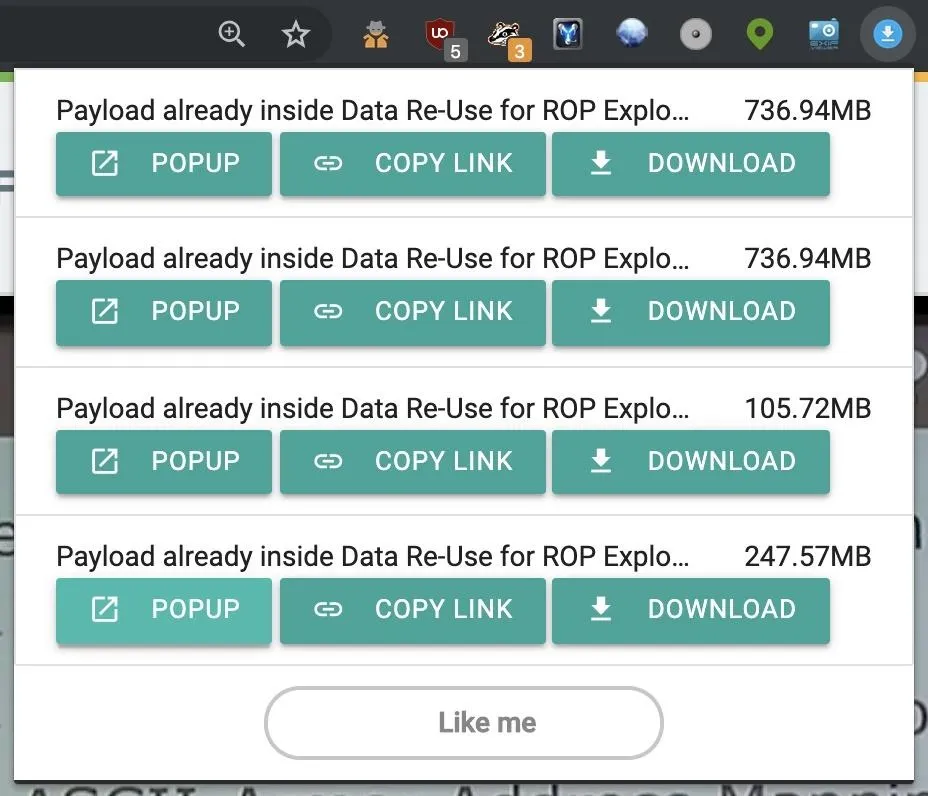Bookmark this page with the star icon
Viewport: 928px width, 796px height.
[295, 34]
